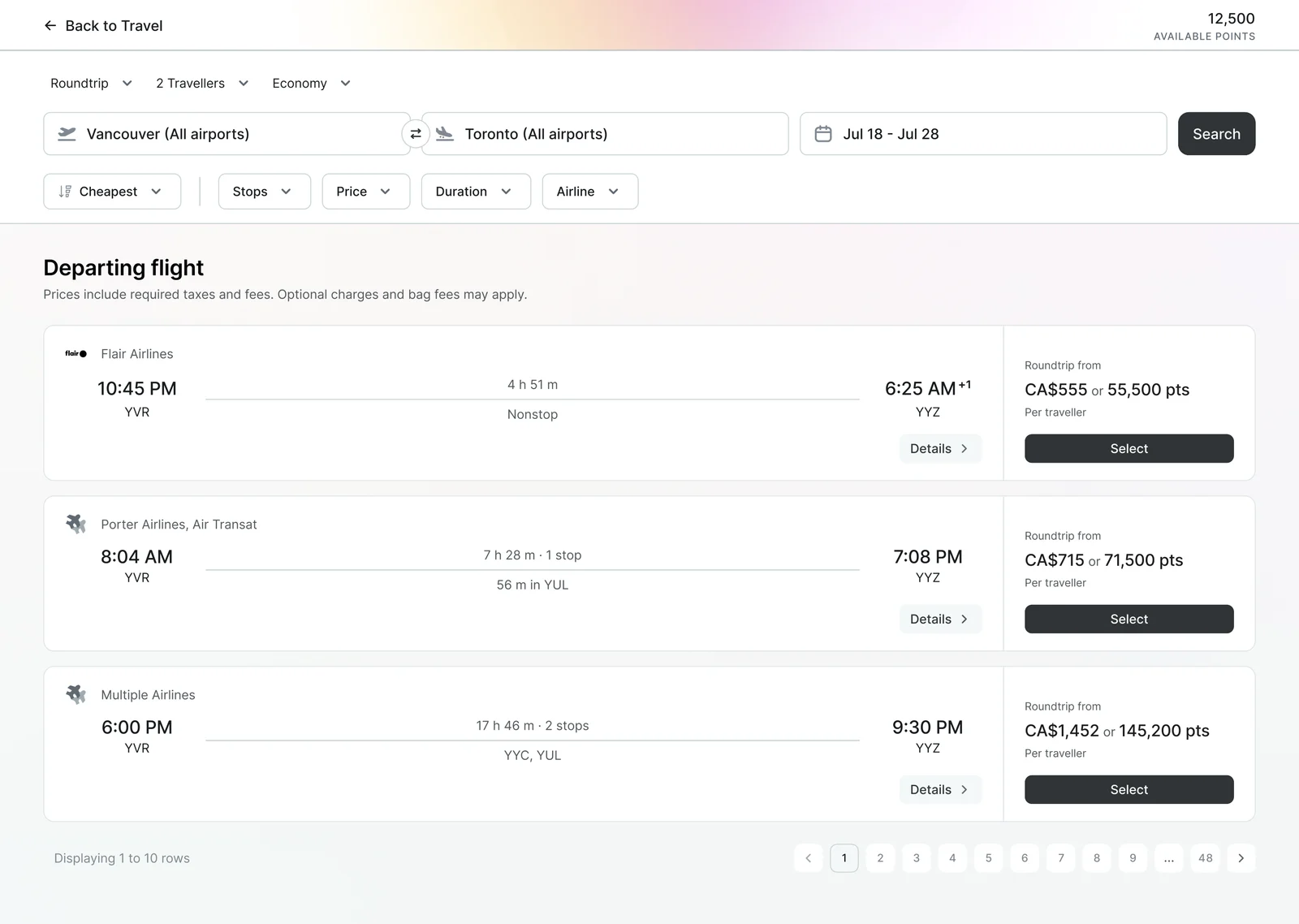Go to results page 2
Viewport: 1299px width, 924px height.
coord(880,858)
